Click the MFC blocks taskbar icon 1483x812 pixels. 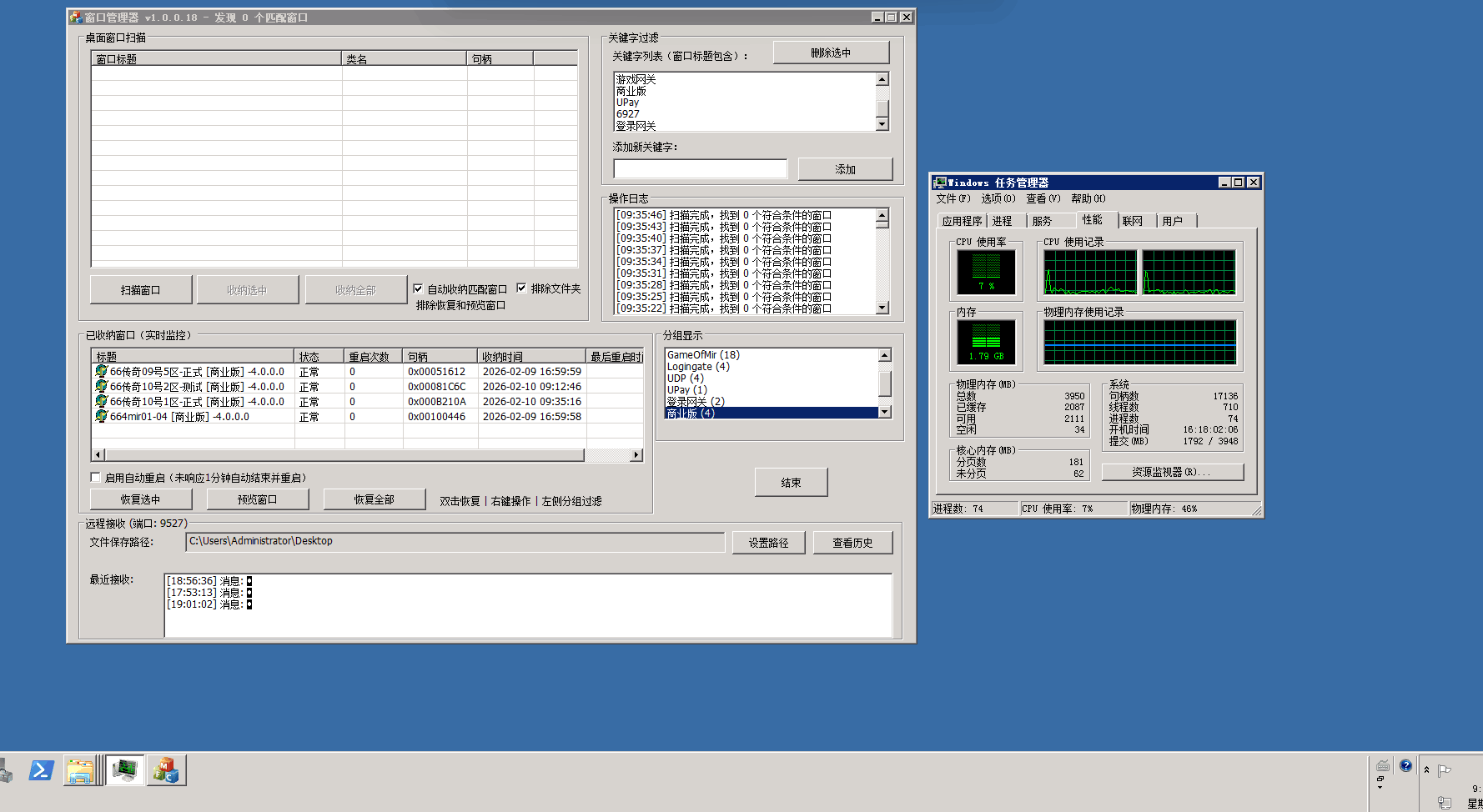click(x=166, y=770)
